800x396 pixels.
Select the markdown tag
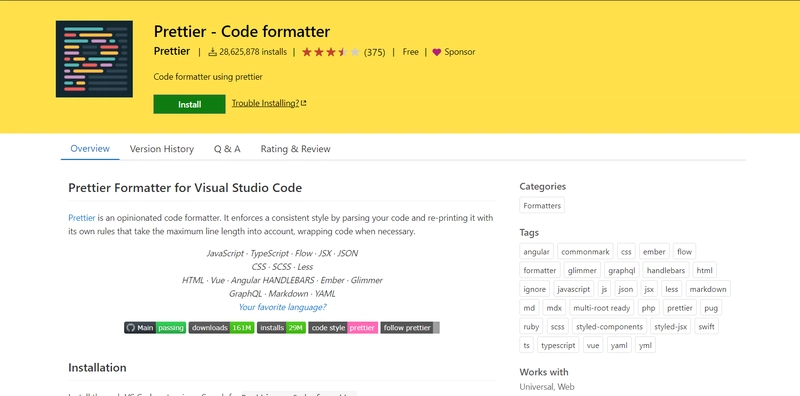click(x=708, y=289)
